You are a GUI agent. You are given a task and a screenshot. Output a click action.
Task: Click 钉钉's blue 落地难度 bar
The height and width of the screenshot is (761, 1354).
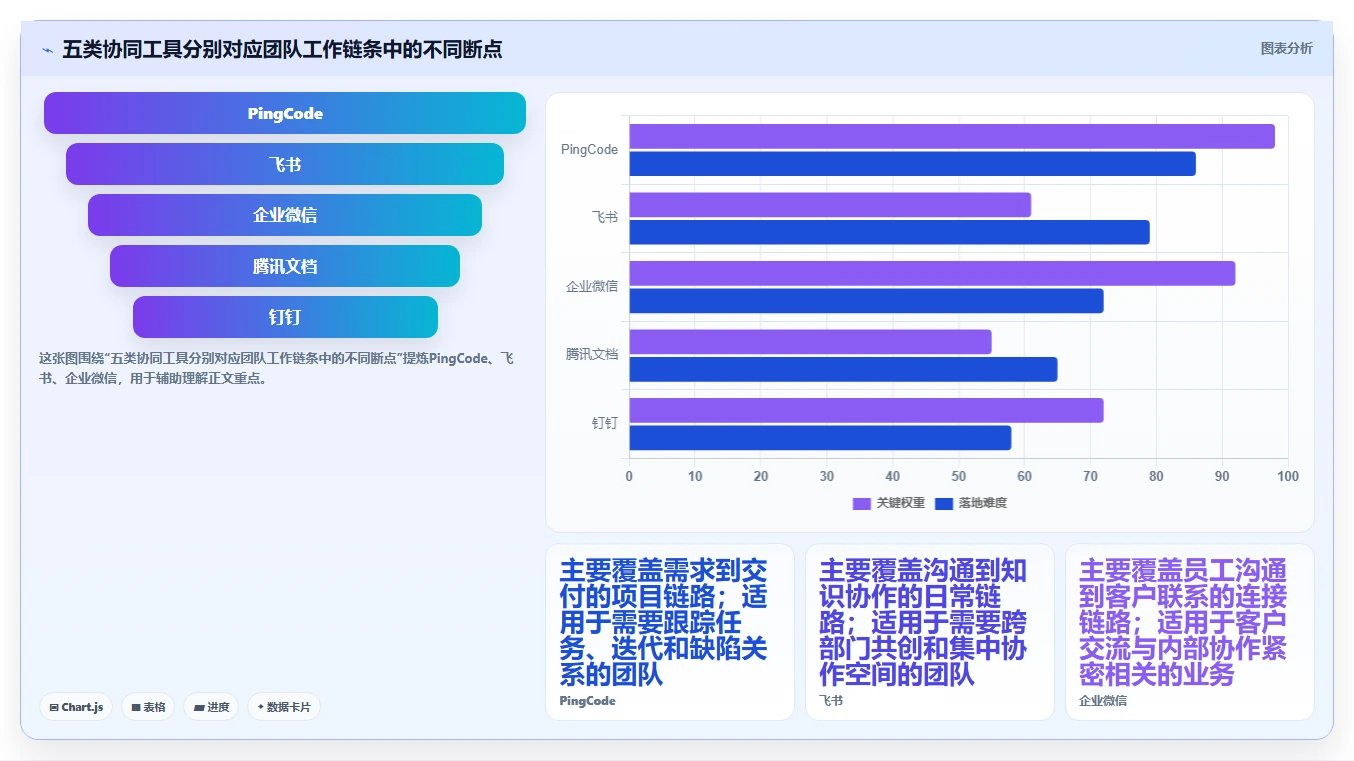[x=820, y=438]
